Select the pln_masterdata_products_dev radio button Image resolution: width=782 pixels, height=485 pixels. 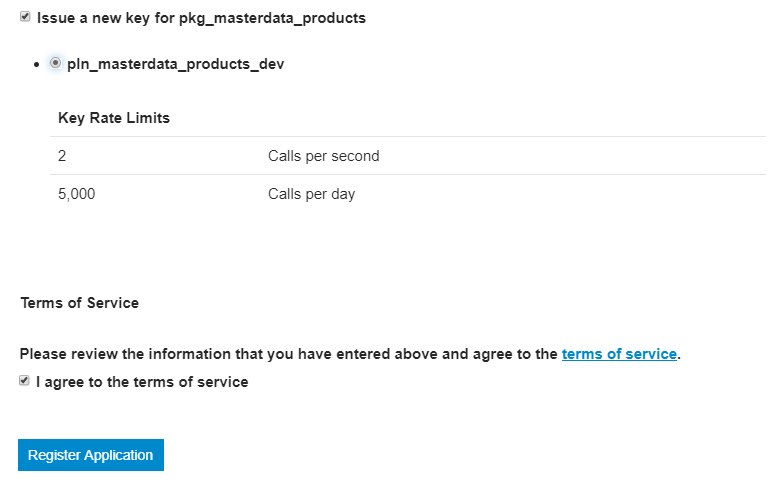coord(55,63)
